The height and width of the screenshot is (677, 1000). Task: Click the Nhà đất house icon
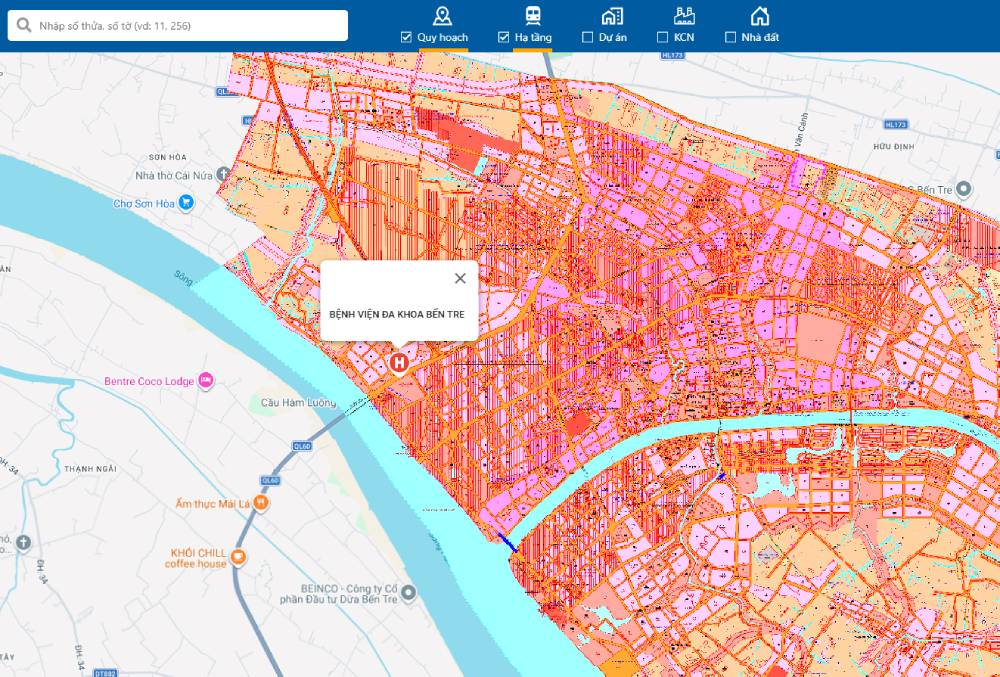pos(760,15)
